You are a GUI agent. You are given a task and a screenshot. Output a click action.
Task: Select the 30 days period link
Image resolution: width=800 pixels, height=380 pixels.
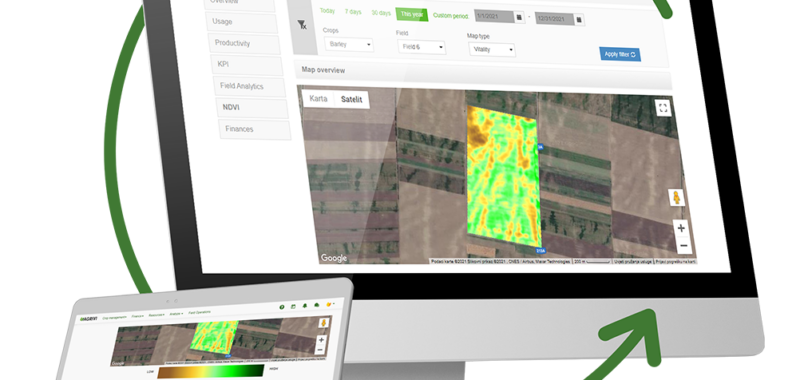(381, 13)
